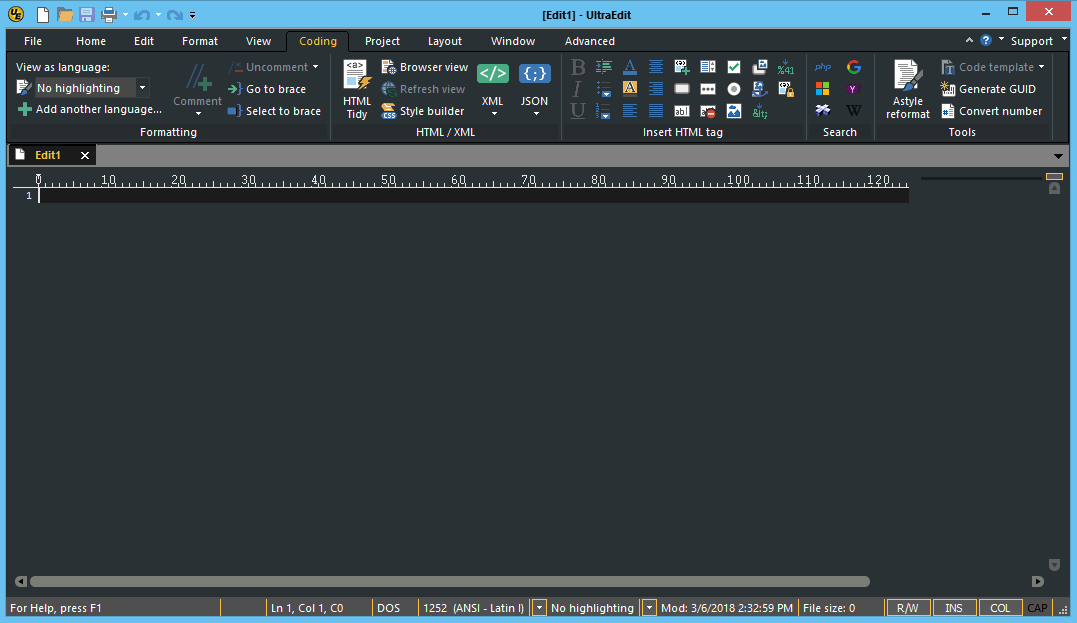Screen dimensions: 1077x623
Task: Click the password field dots icon
Action: click(x=707, y=89)
